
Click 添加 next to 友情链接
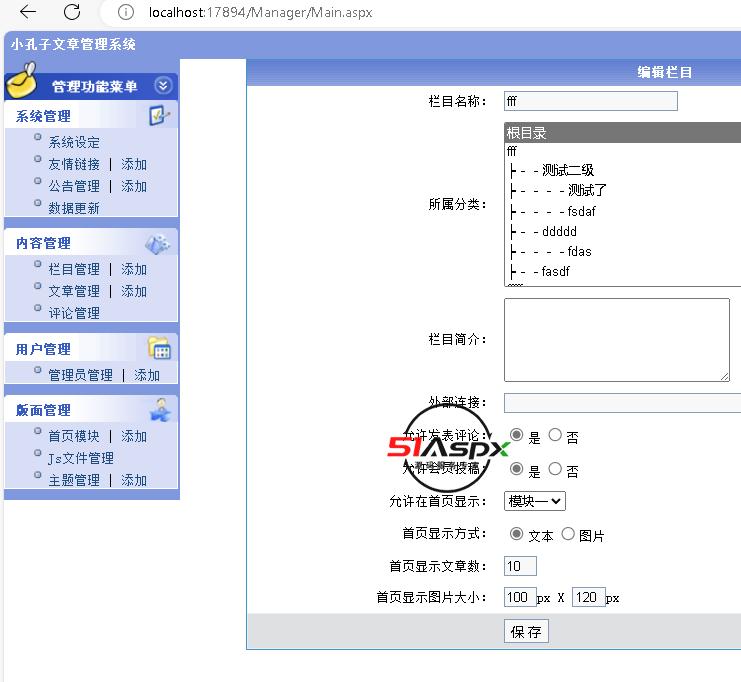(134, 164)
